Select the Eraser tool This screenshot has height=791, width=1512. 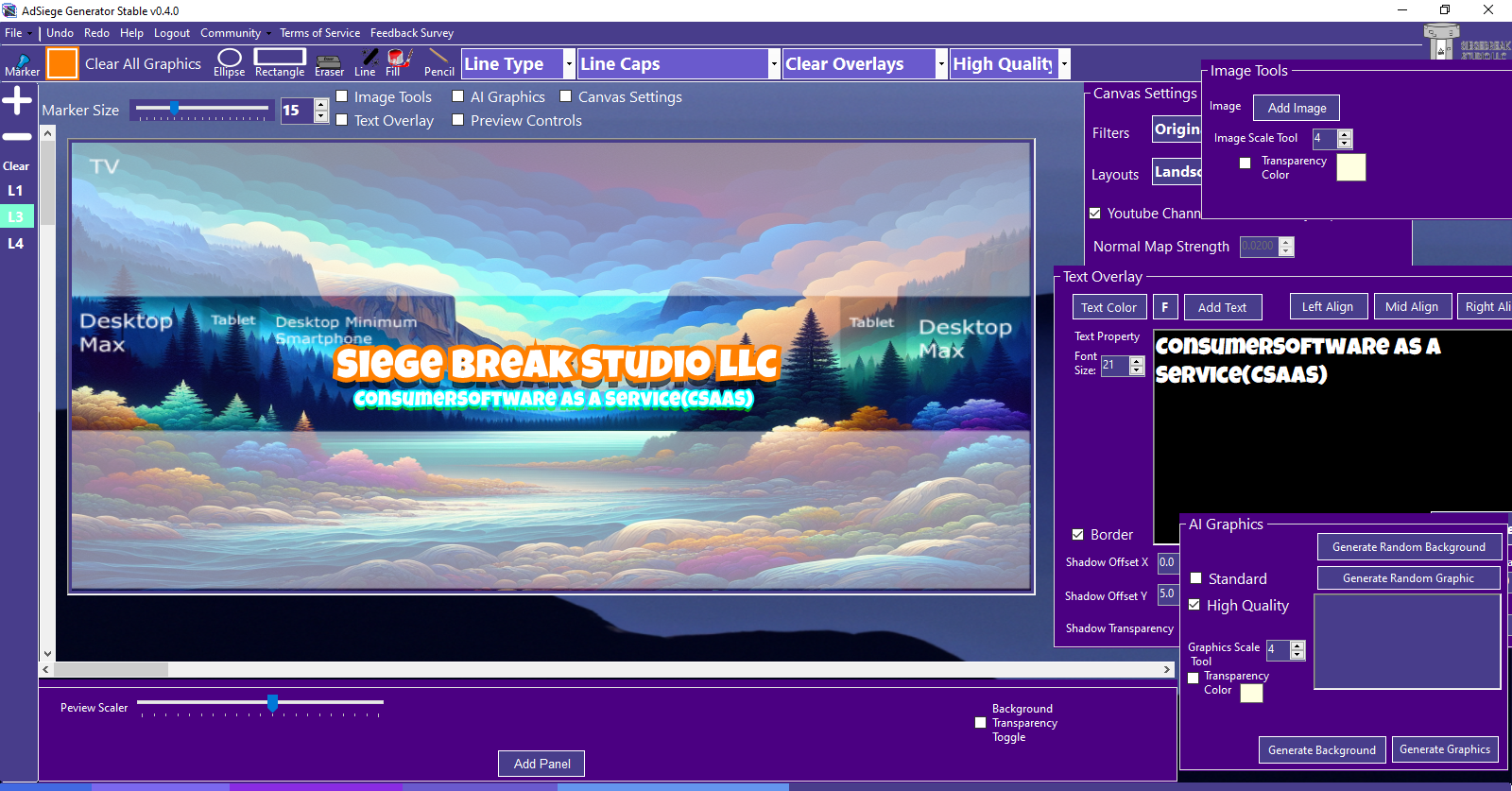pos(329,64)
